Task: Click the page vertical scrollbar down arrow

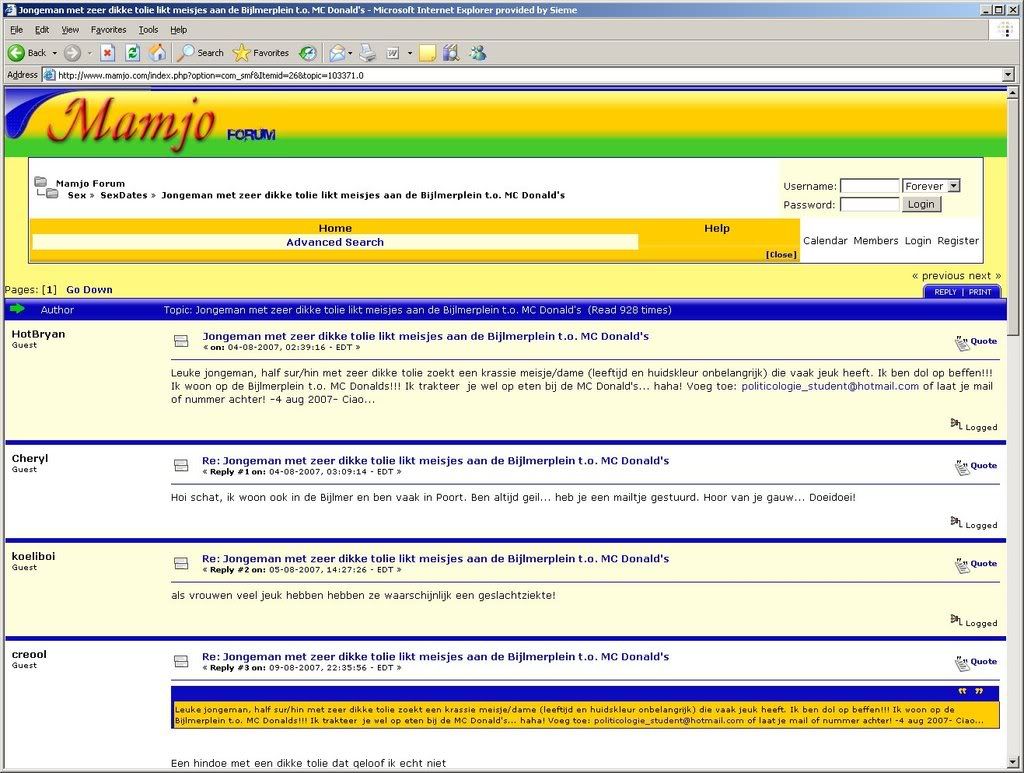Action: pos(1014,762)
